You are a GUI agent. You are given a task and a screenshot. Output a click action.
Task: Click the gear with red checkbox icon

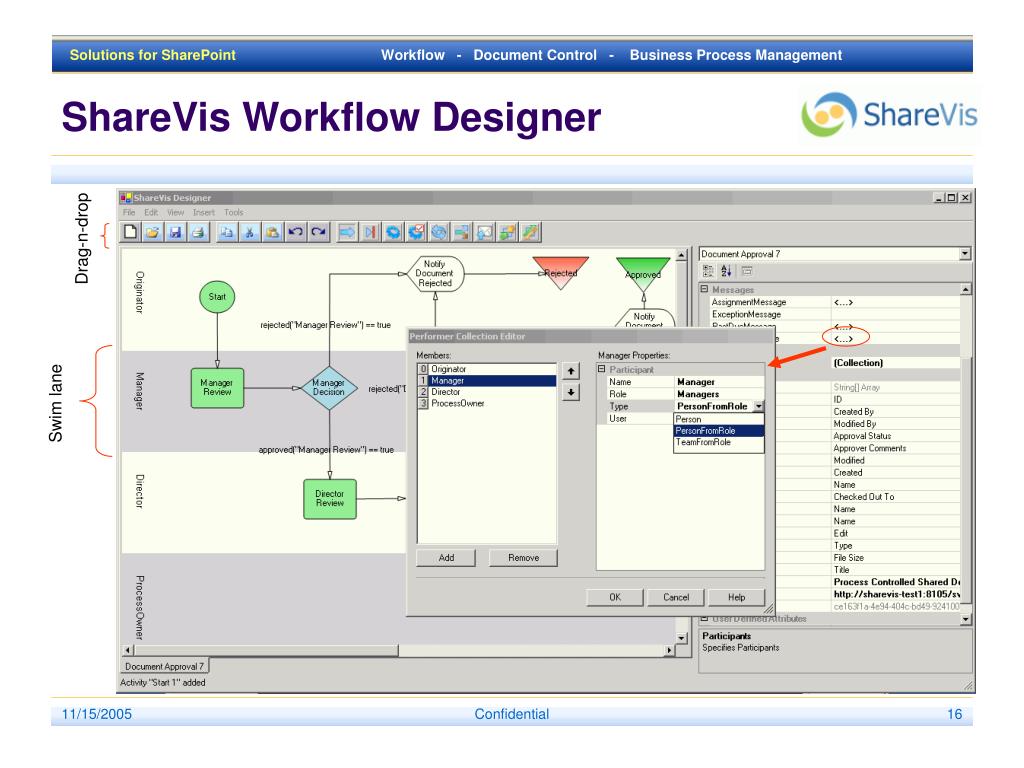(416, 232)
